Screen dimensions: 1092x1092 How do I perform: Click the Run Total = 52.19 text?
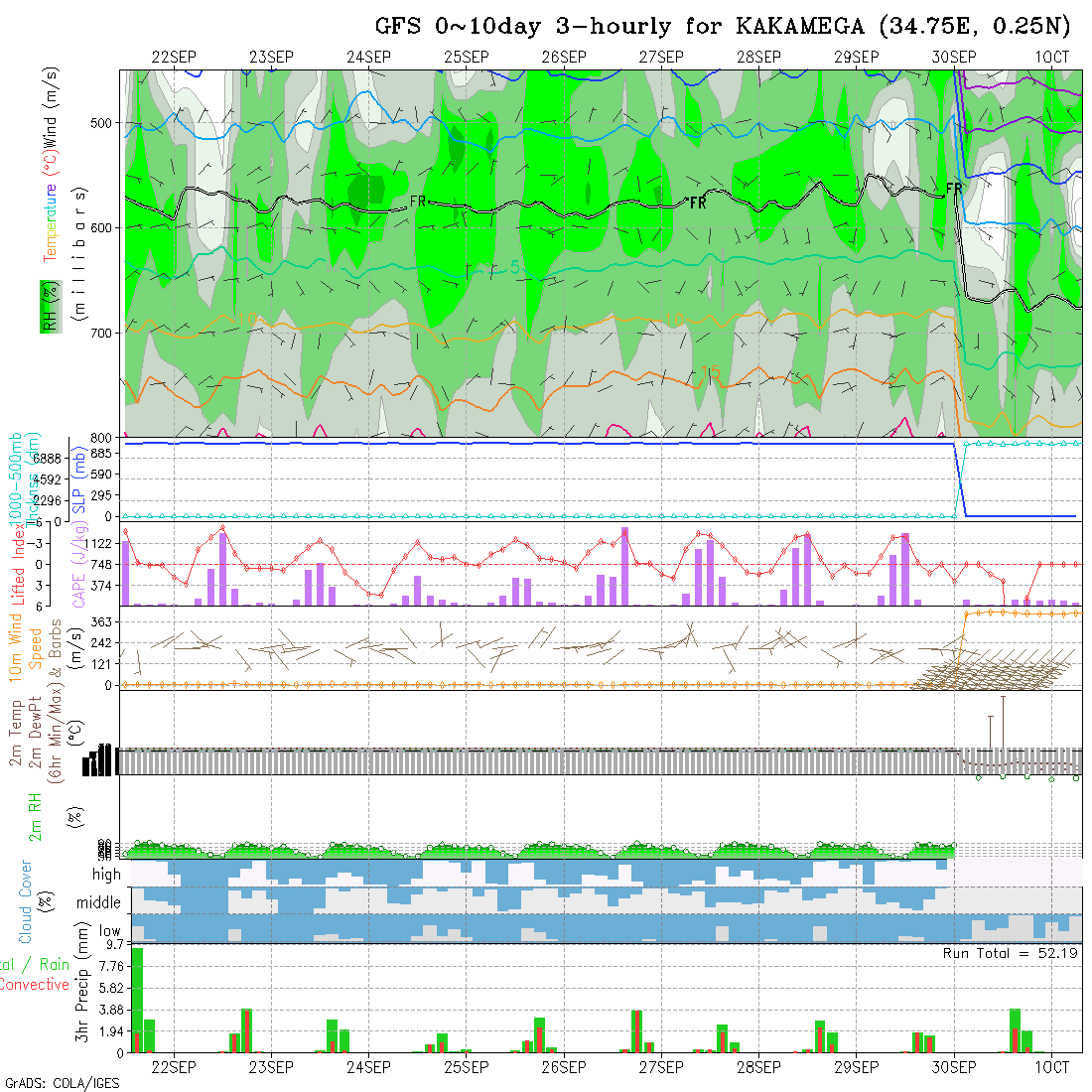(x=1010, y=953)
